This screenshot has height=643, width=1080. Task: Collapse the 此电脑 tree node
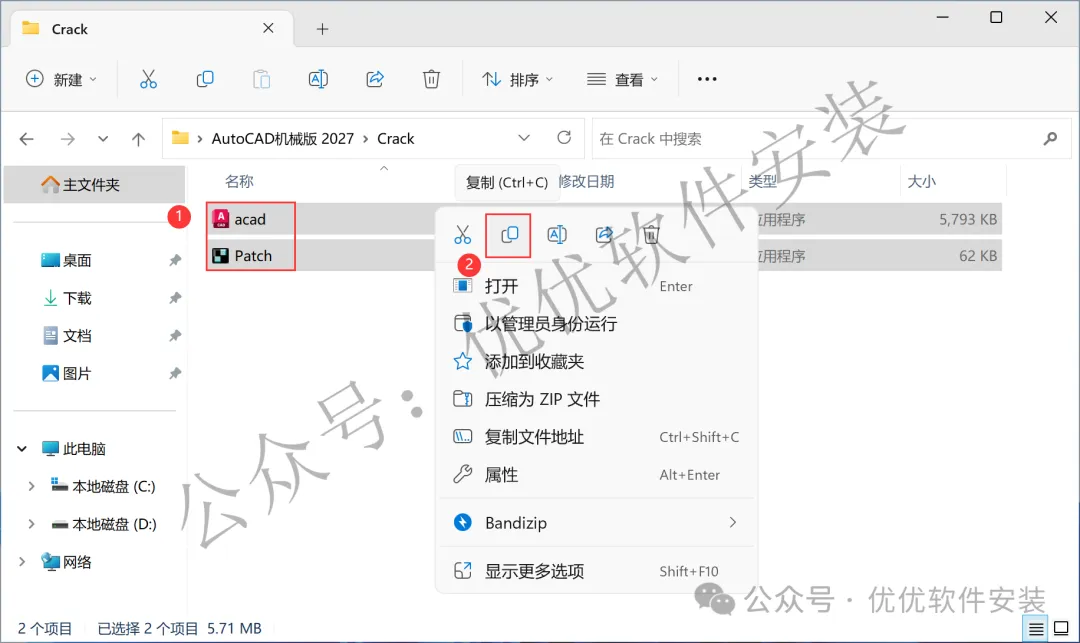click(22, 449)
